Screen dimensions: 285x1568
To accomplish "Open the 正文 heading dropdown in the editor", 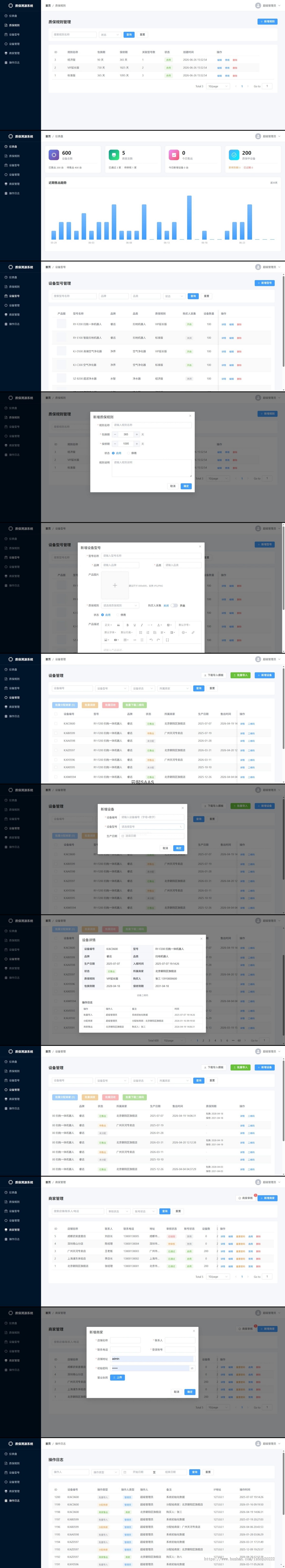I will point(108,625).
